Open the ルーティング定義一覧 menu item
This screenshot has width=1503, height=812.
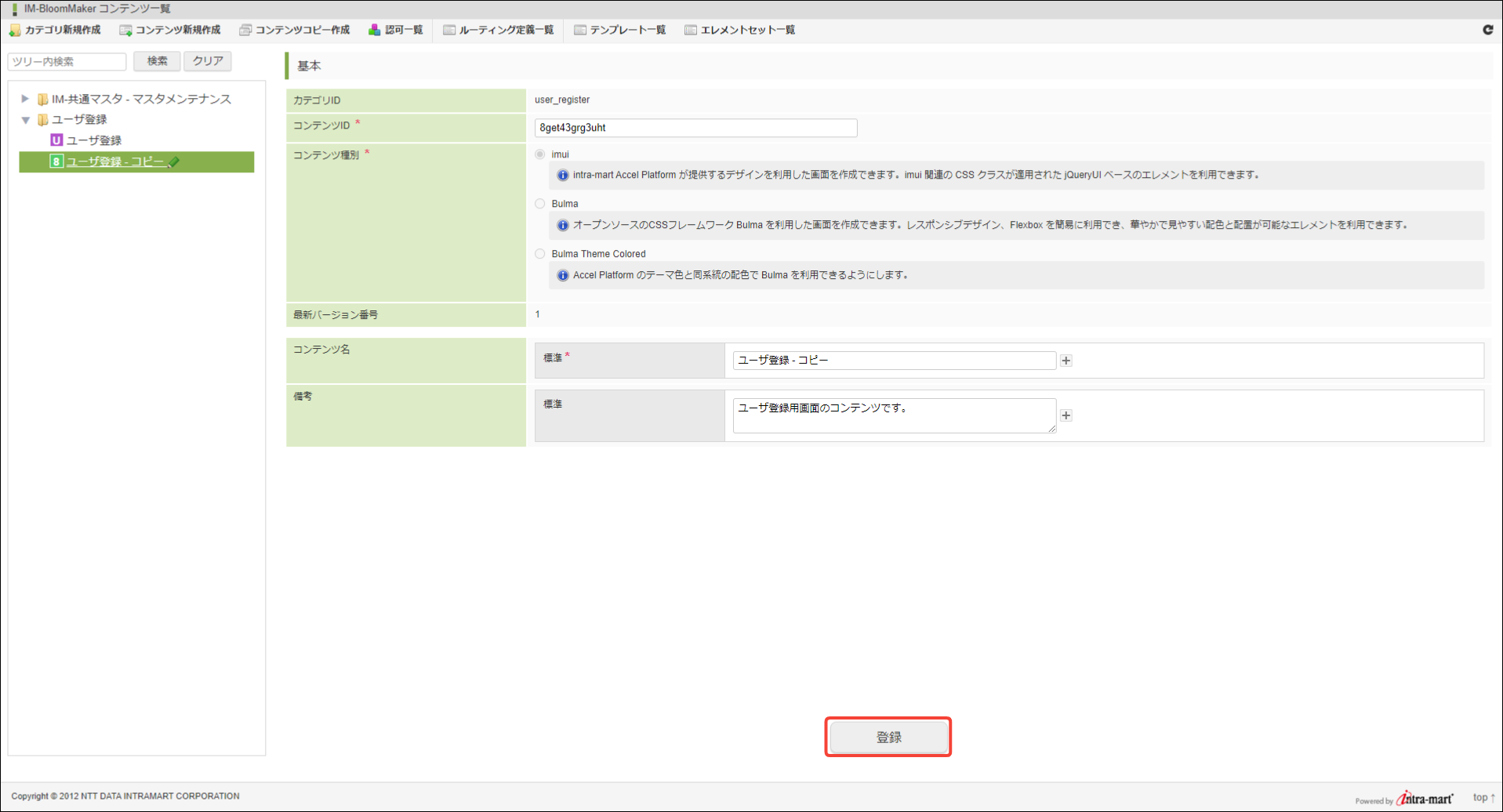tap(506, 30)
